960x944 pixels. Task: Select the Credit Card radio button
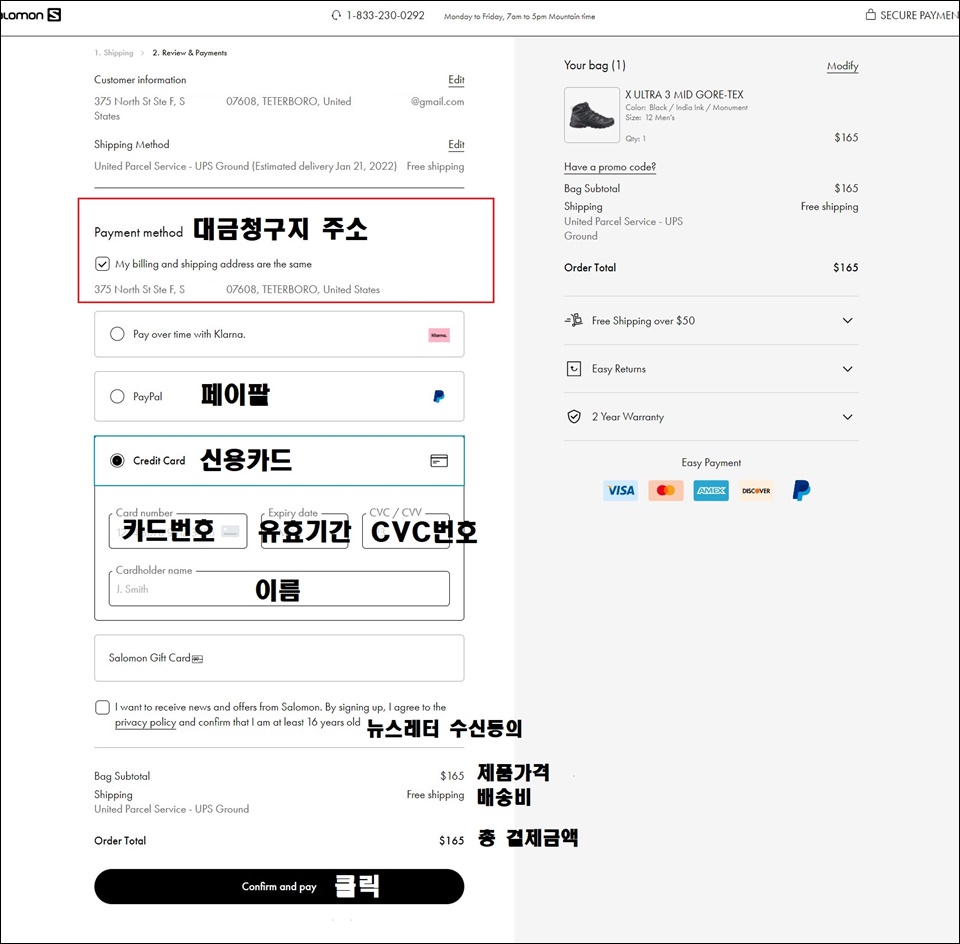pyautogui.click(x=117, y=460)
